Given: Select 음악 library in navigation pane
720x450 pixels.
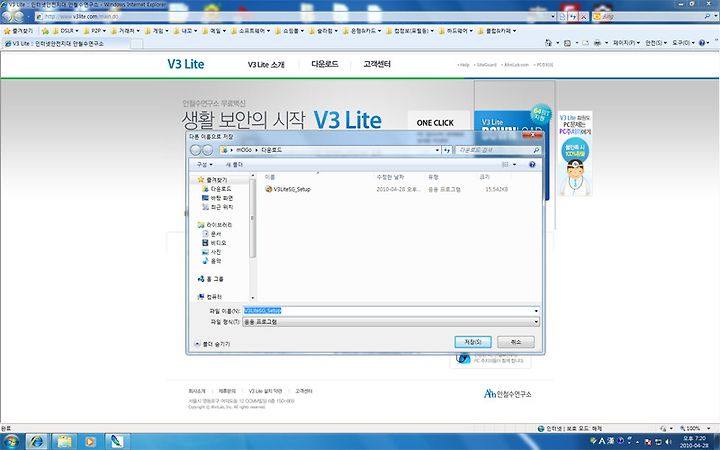Looking at the screenshot, I should (x=212, y=260).
